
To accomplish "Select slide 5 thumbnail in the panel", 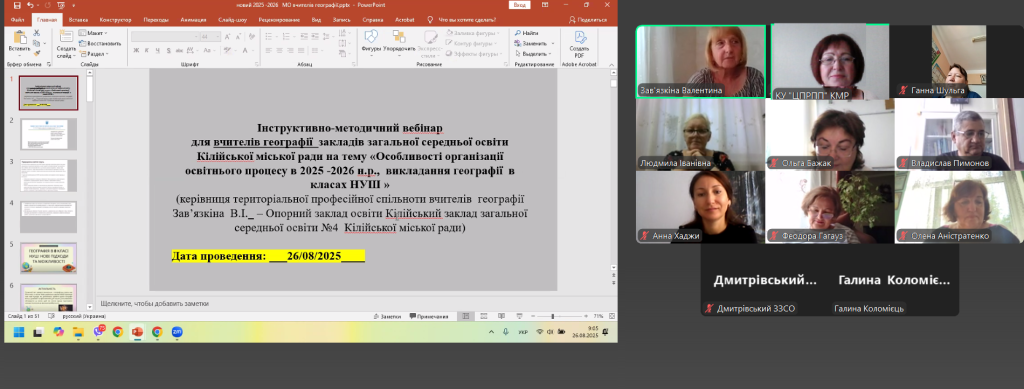I will (48, 258).
